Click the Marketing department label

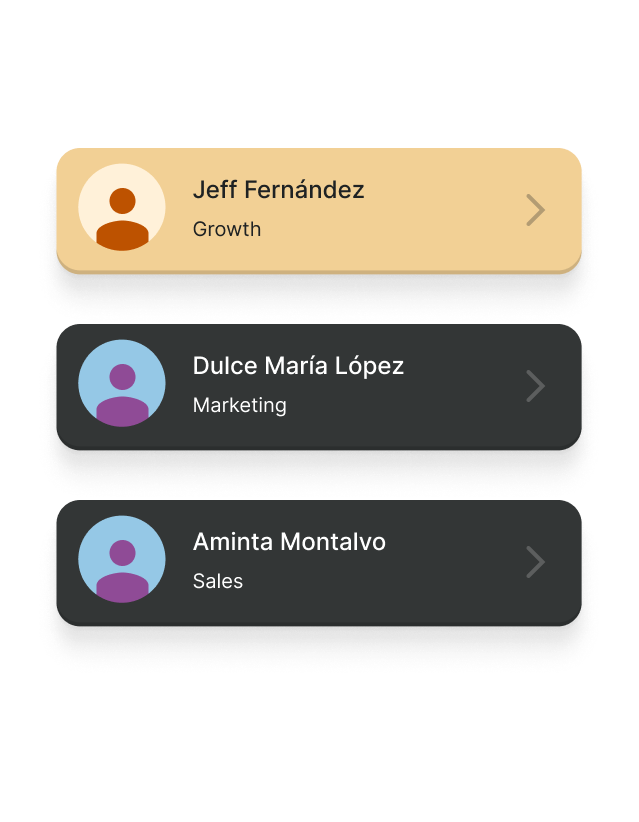239,405
